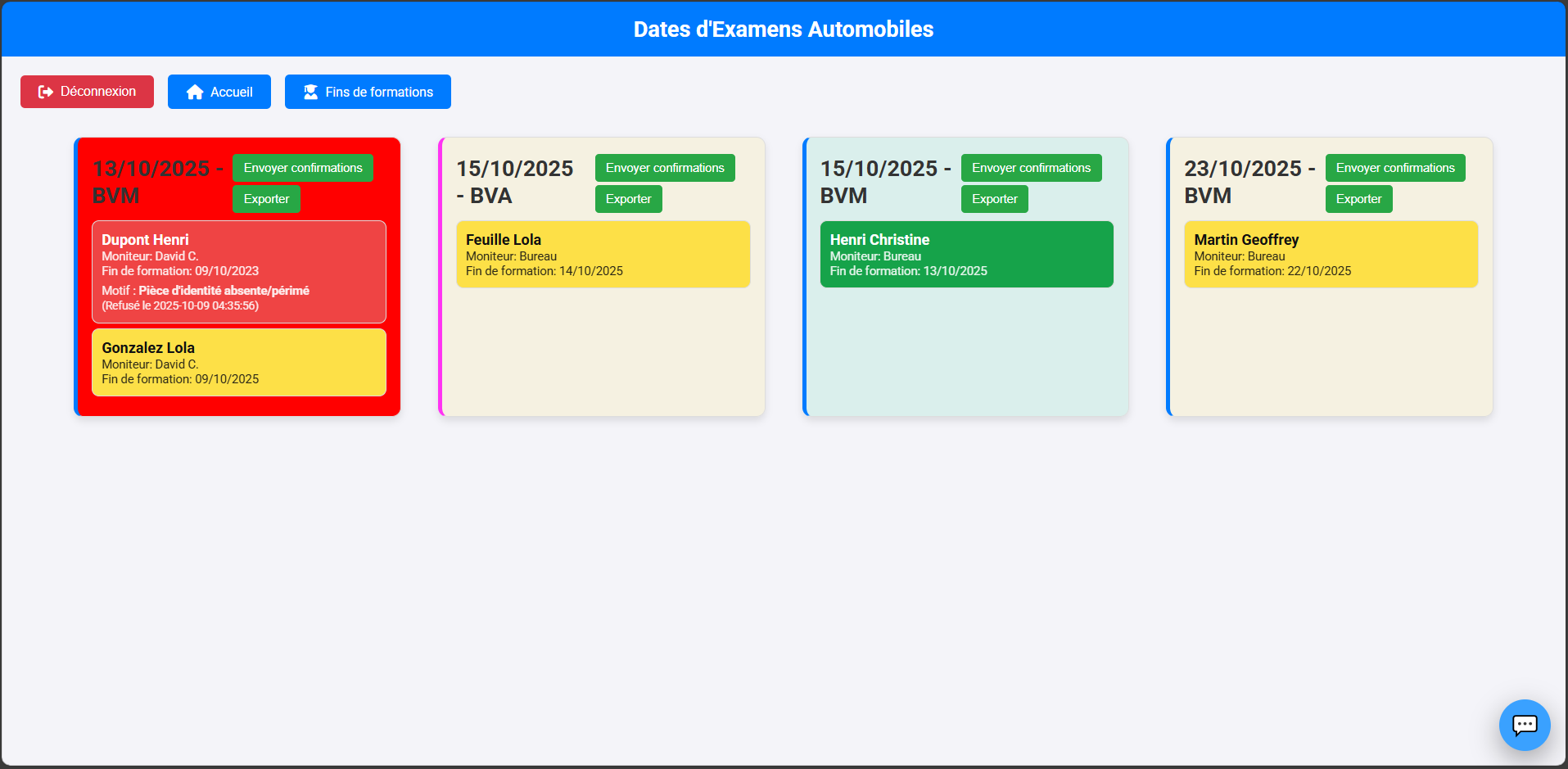This screenshot has height=769, width=1568.
Task: Export the 13/10/2025 BVM exam list
Action: point(266,199)
